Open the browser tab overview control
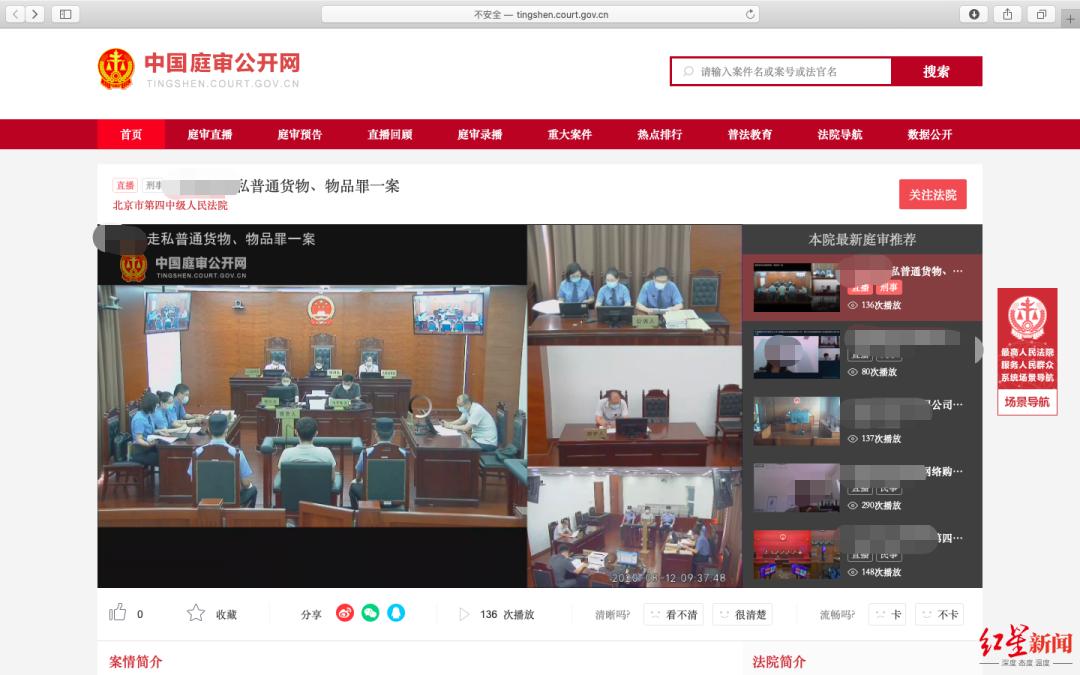 64,14
